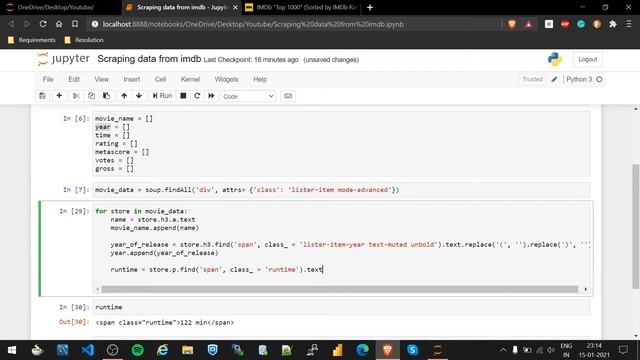Go to the browser home page
640x360 pixels.
pyautogui.click(x=59, y=24)
